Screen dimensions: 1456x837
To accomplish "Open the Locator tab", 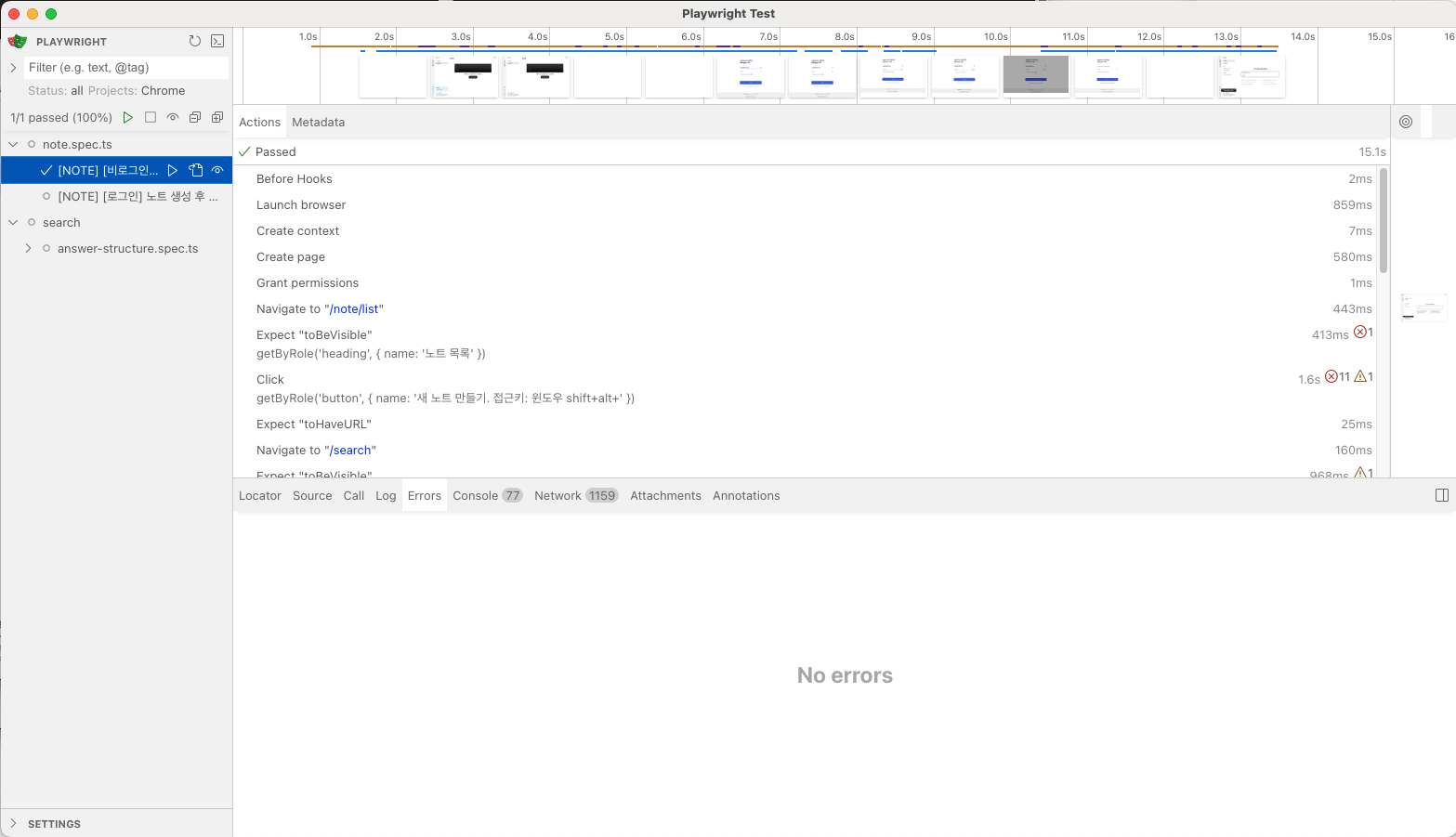I will [260, 495].
